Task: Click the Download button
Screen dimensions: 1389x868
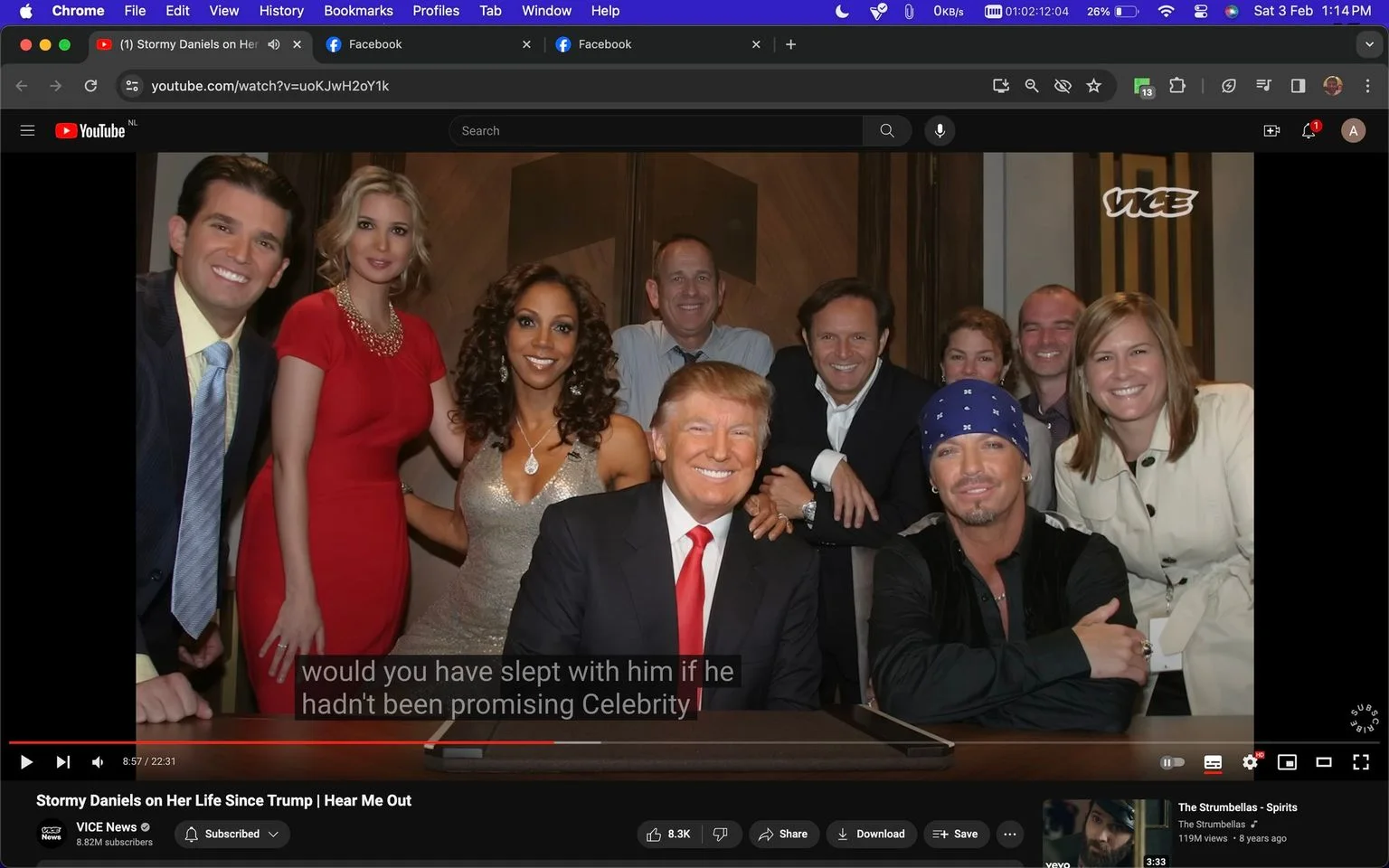Action: click(x=871, y=834)
